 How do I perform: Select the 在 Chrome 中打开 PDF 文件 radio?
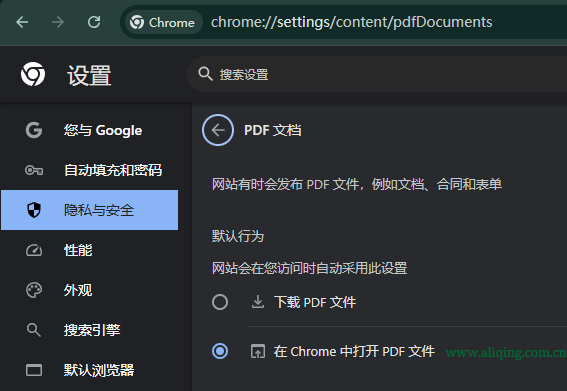[x=220, y=351]
